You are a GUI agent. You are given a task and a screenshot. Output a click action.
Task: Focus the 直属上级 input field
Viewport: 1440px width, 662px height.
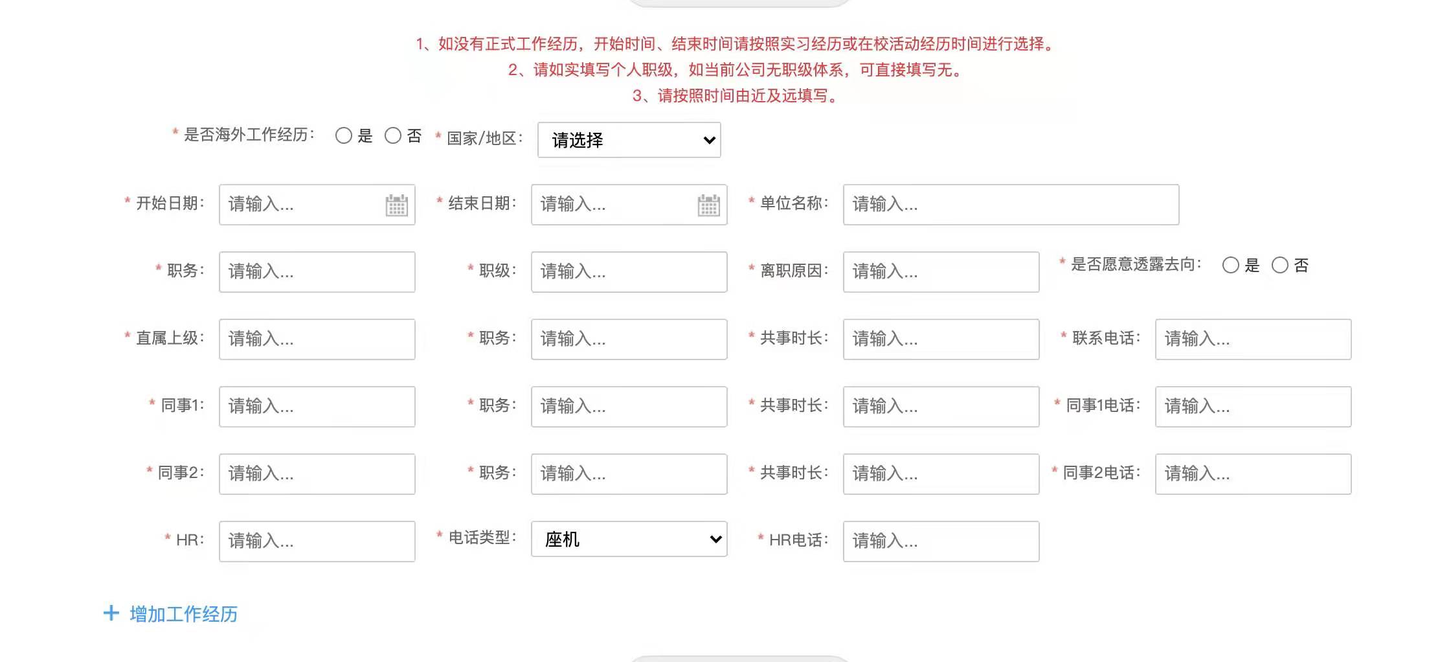point(317,339)
